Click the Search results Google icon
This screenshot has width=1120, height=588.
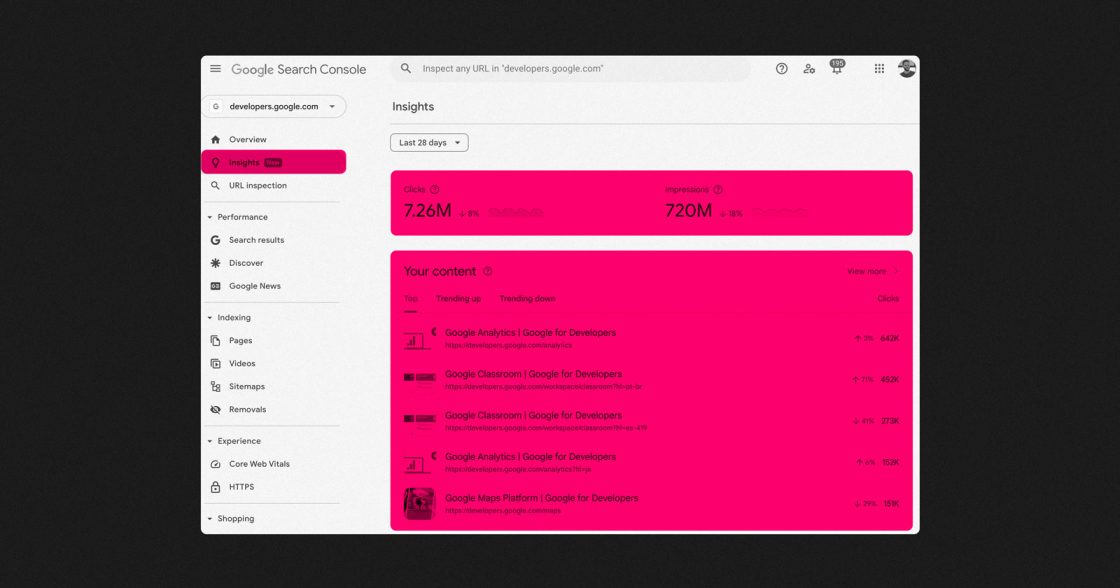coord(215,240)
